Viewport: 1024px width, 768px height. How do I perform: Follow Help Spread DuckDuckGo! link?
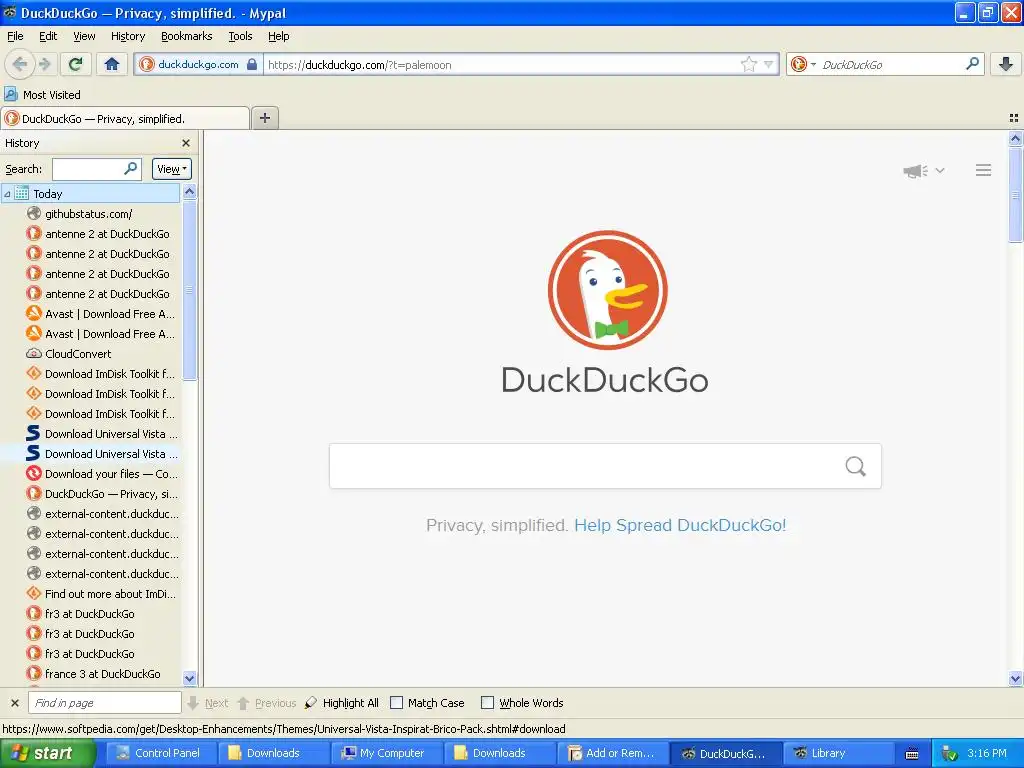pyautogui.click(x=680, y=525)
